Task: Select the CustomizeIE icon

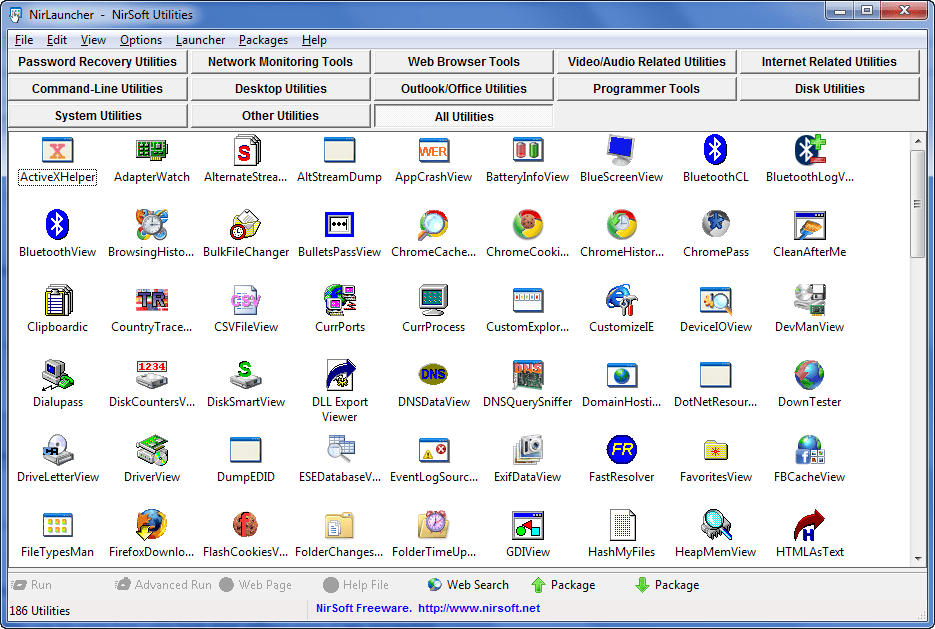Action: pos(621,300)
